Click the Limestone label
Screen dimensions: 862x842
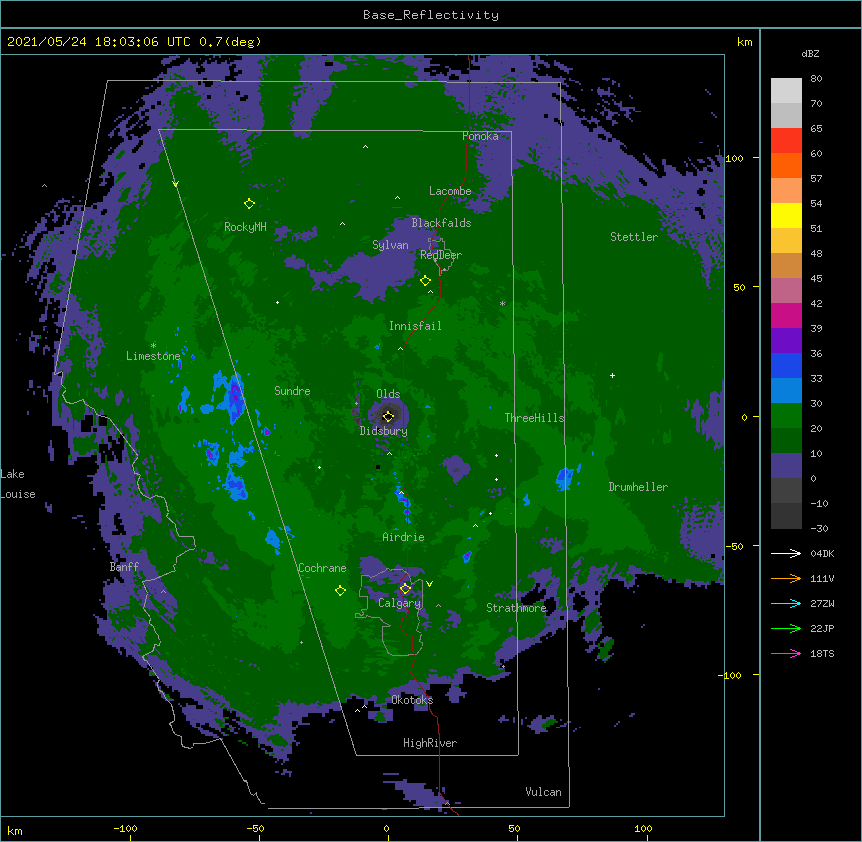click(153, 356)
